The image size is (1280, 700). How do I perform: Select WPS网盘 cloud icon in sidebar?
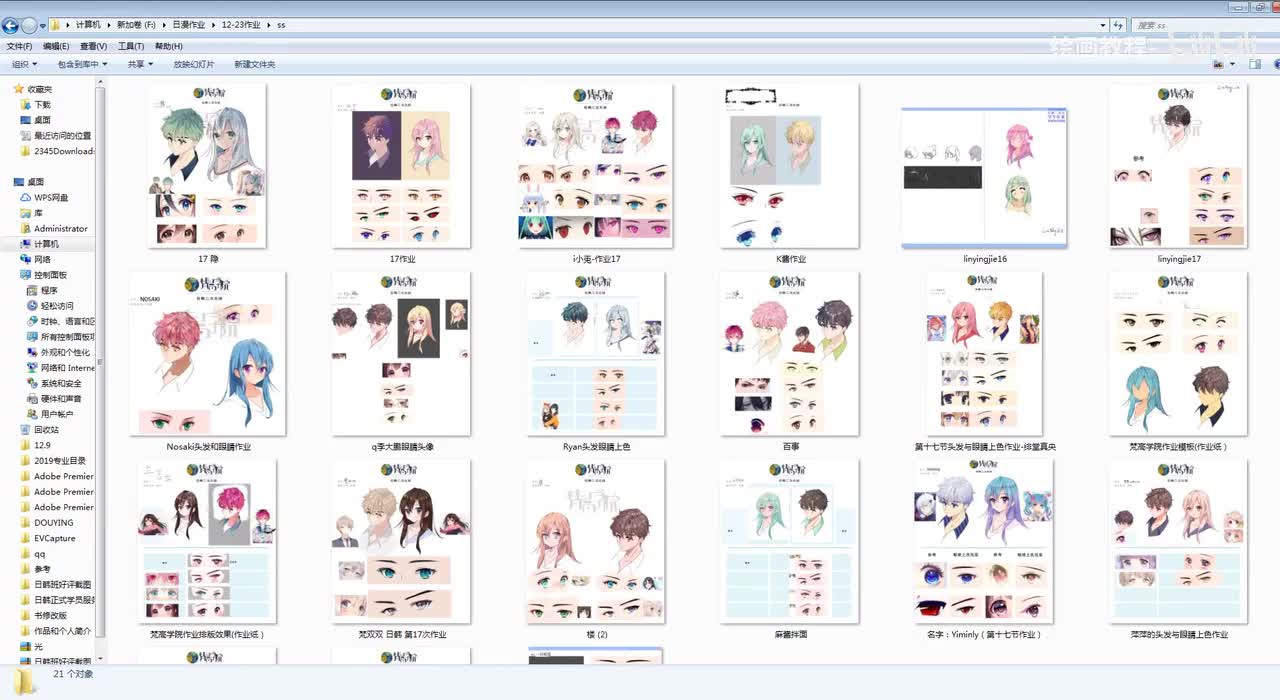click(x=26, y=198)
